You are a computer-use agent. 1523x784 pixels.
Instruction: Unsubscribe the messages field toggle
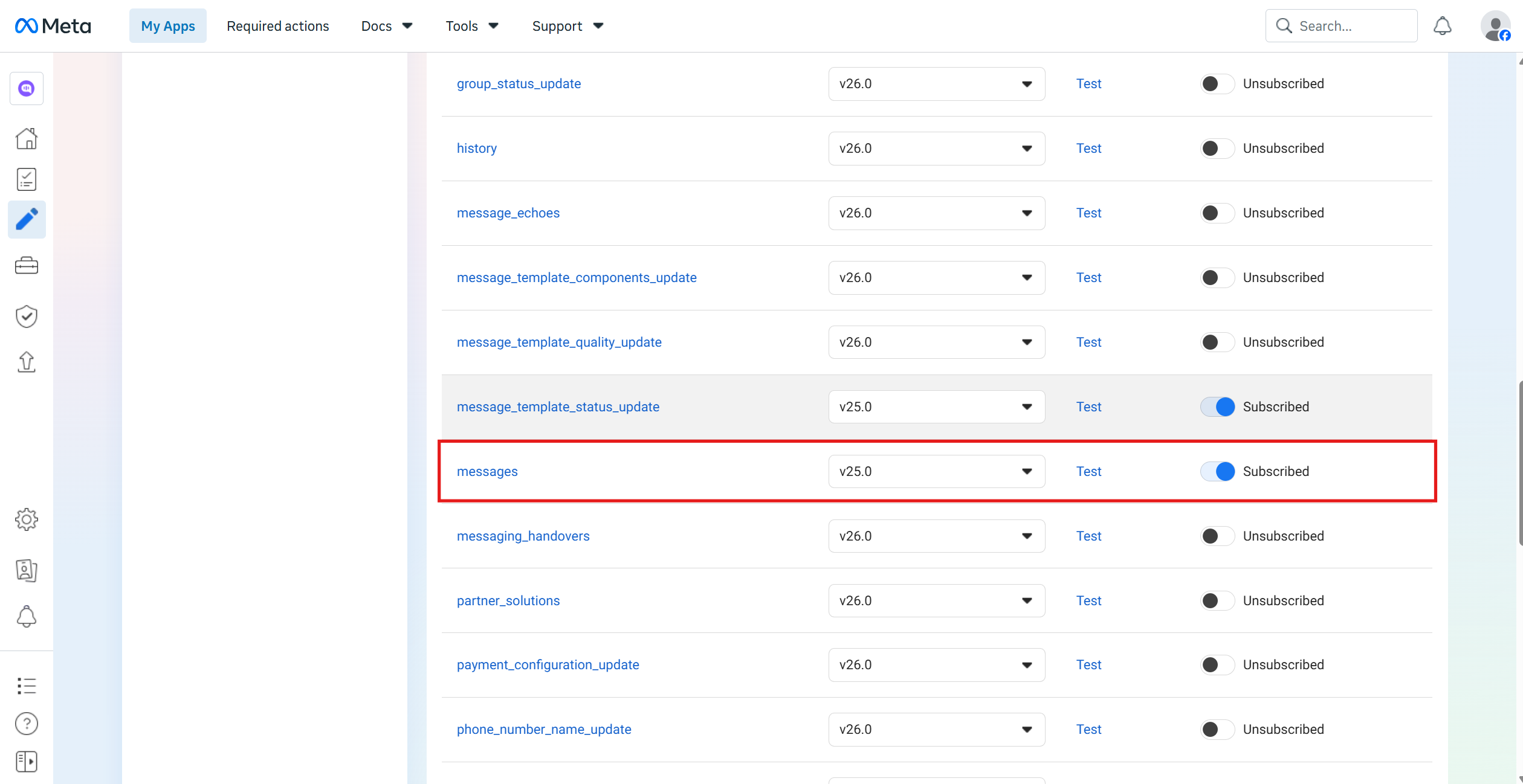coord(1217,472)
